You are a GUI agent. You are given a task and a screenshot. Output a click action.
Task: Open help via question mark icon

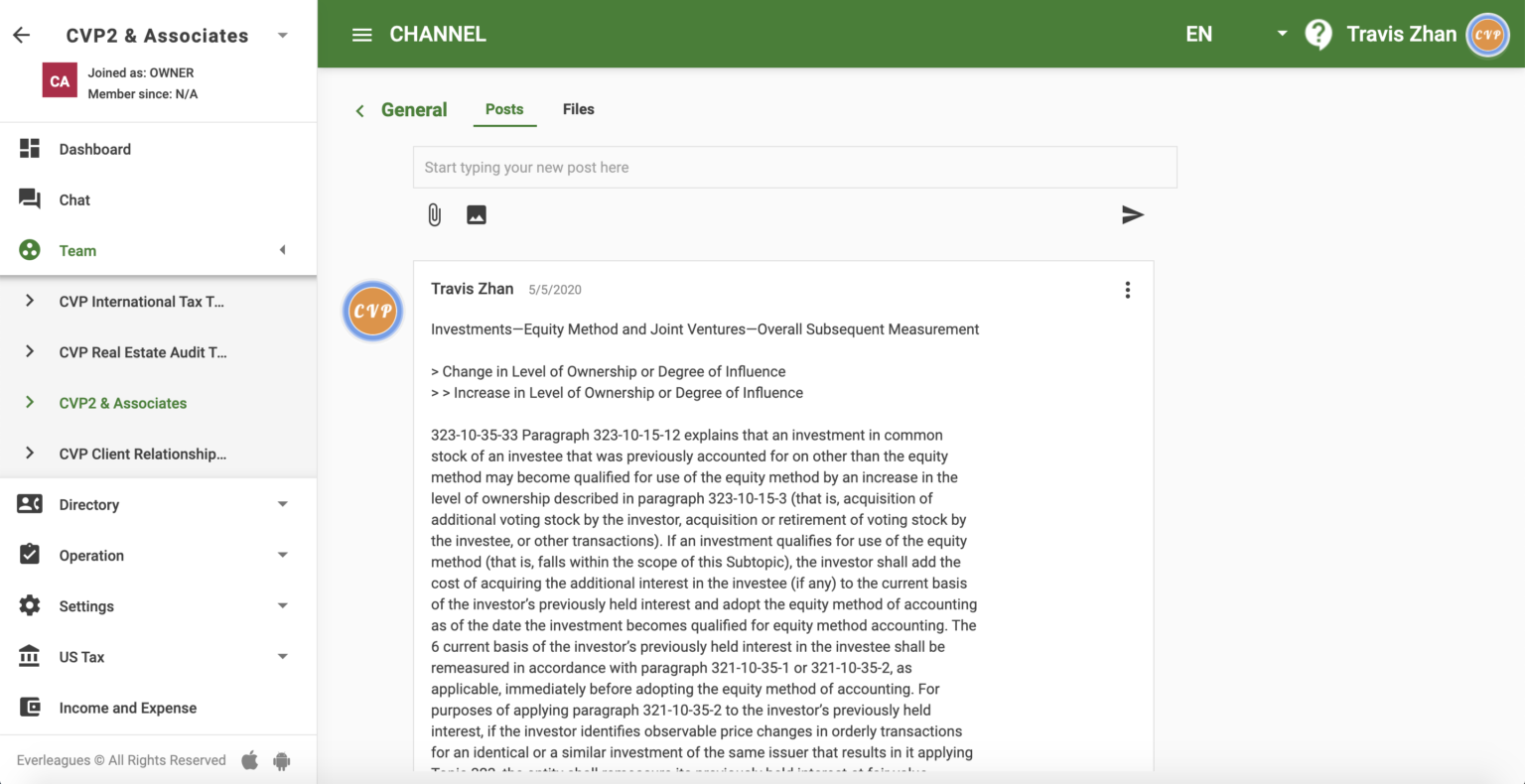click(x=1318, y=35)
